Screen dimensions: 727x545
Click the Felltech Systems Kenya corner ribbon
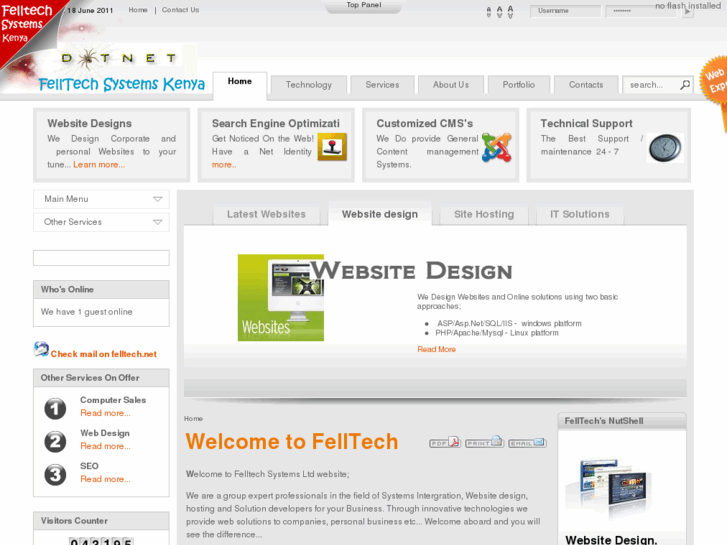point(23,26)
